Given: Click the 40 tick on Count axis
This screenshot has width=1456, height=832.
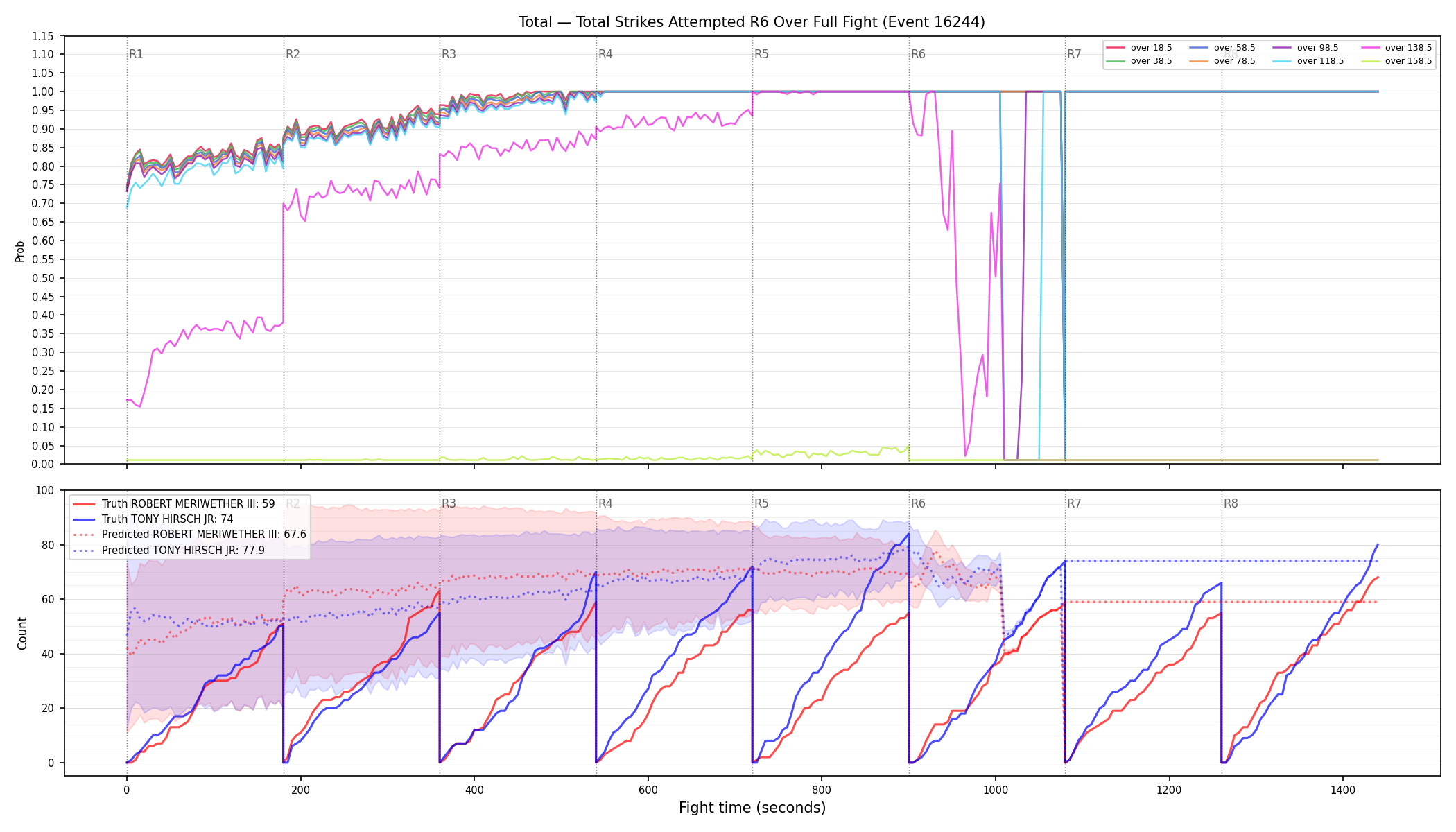Looking at the screenshot, I should point(48,654).
